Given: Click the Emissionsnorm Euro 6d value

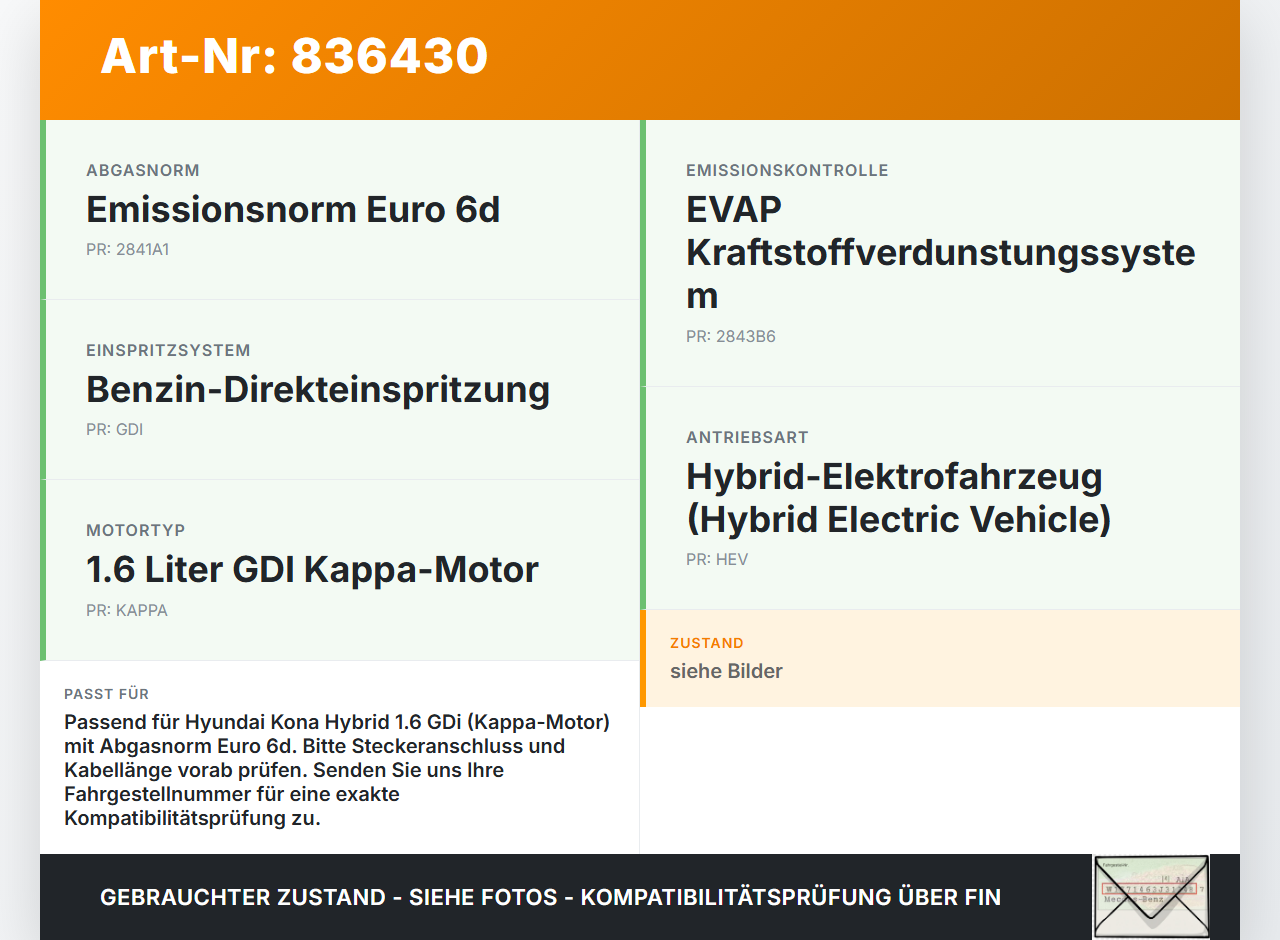Looking at the screenshot, I should [x=293, y=210].
